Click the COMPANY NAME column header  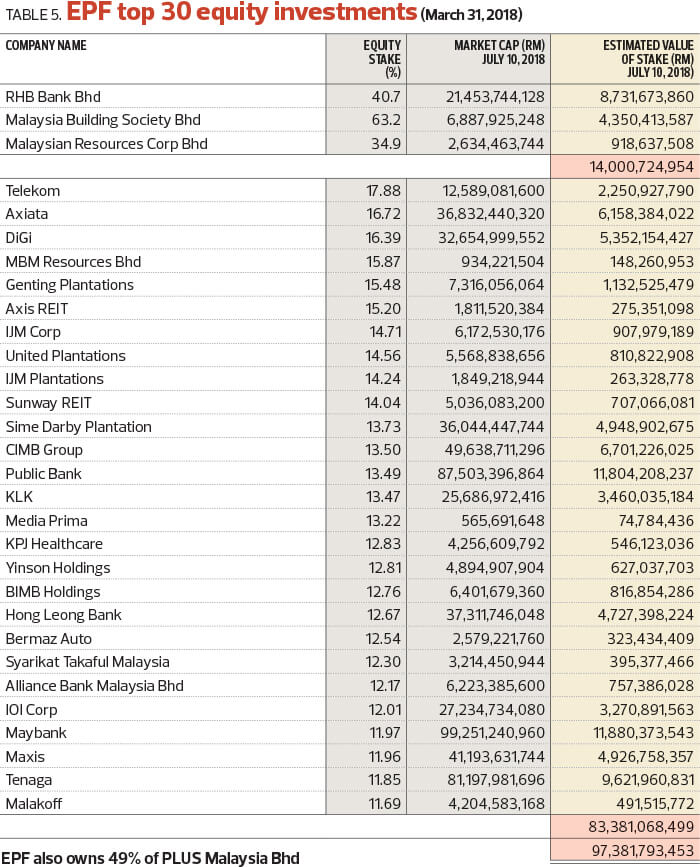46,45
